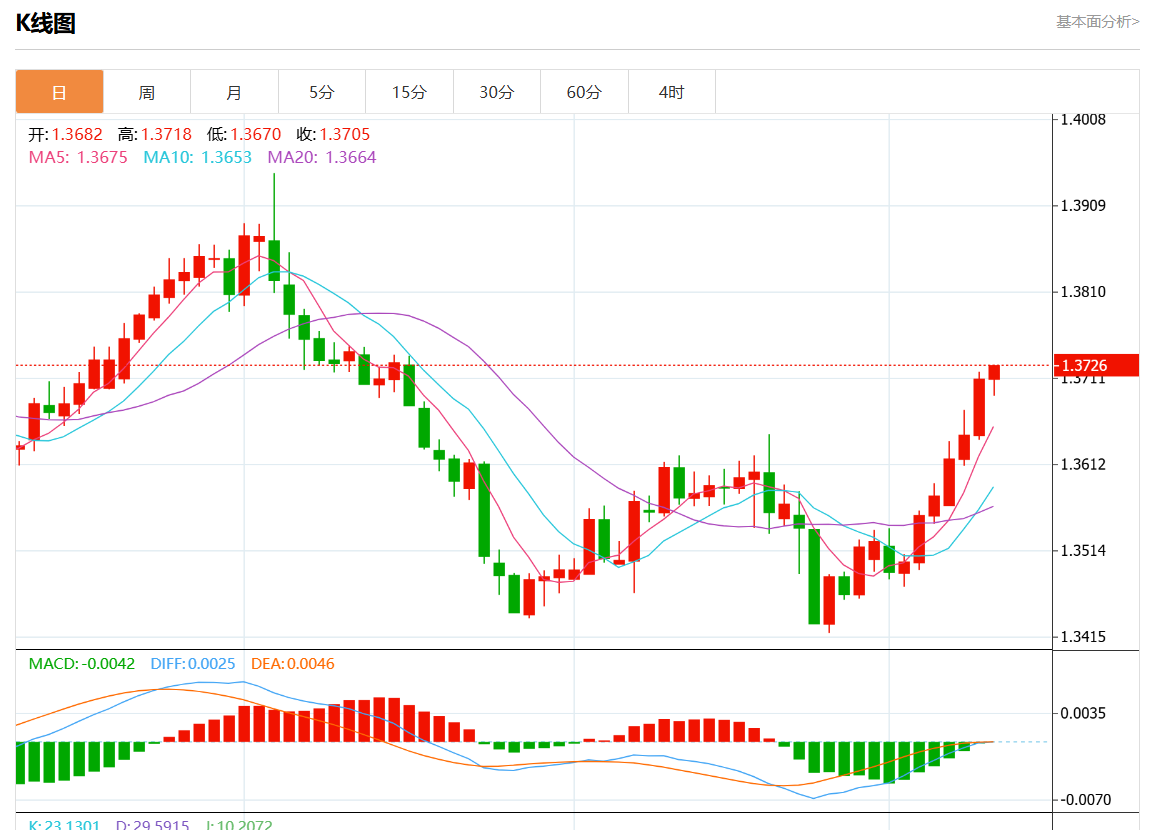Open the 基本面分析> link
1161x830 pixels.
click(1097, 21)
